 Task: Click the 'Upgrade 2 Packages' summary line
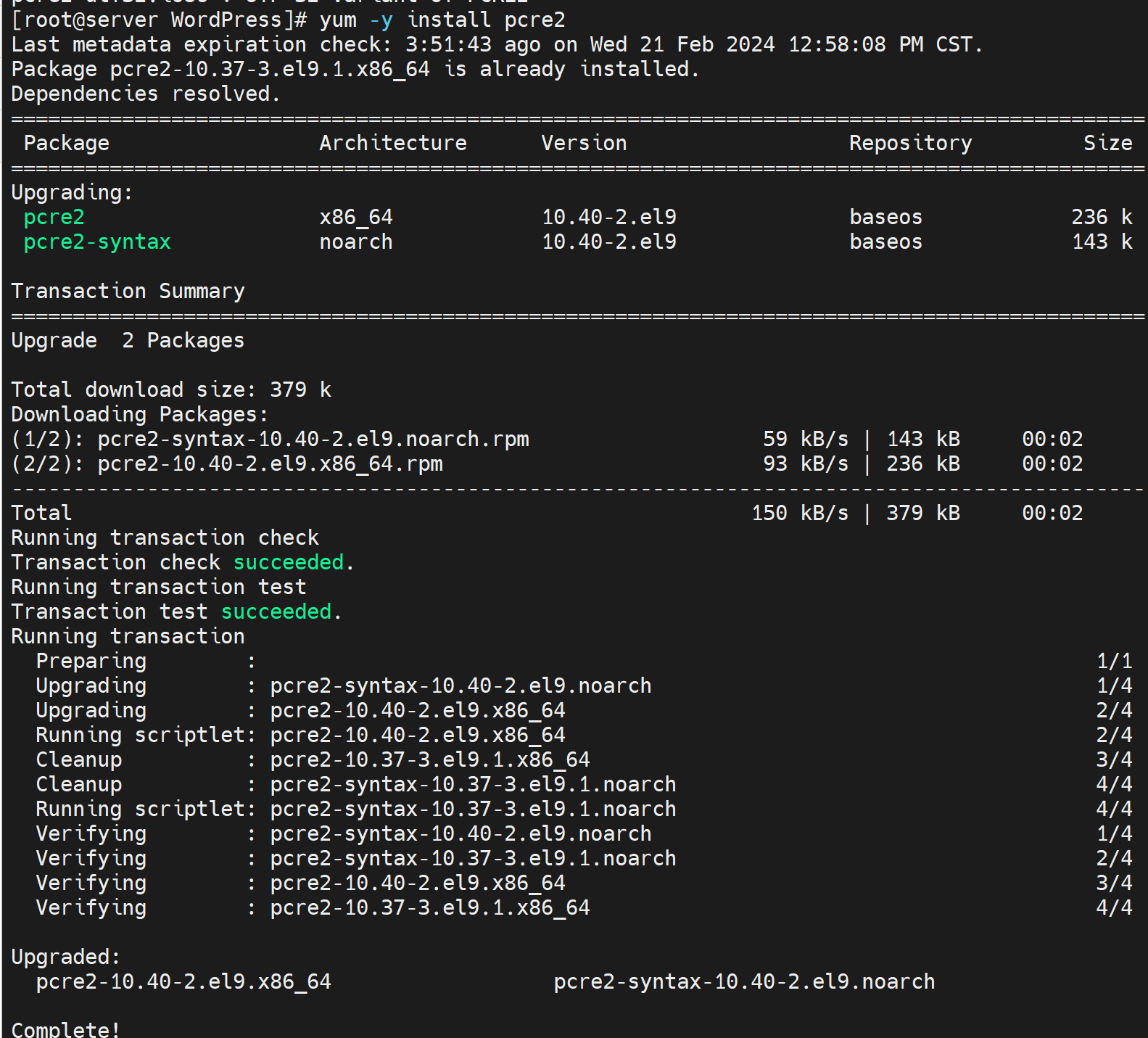(128, 340)
